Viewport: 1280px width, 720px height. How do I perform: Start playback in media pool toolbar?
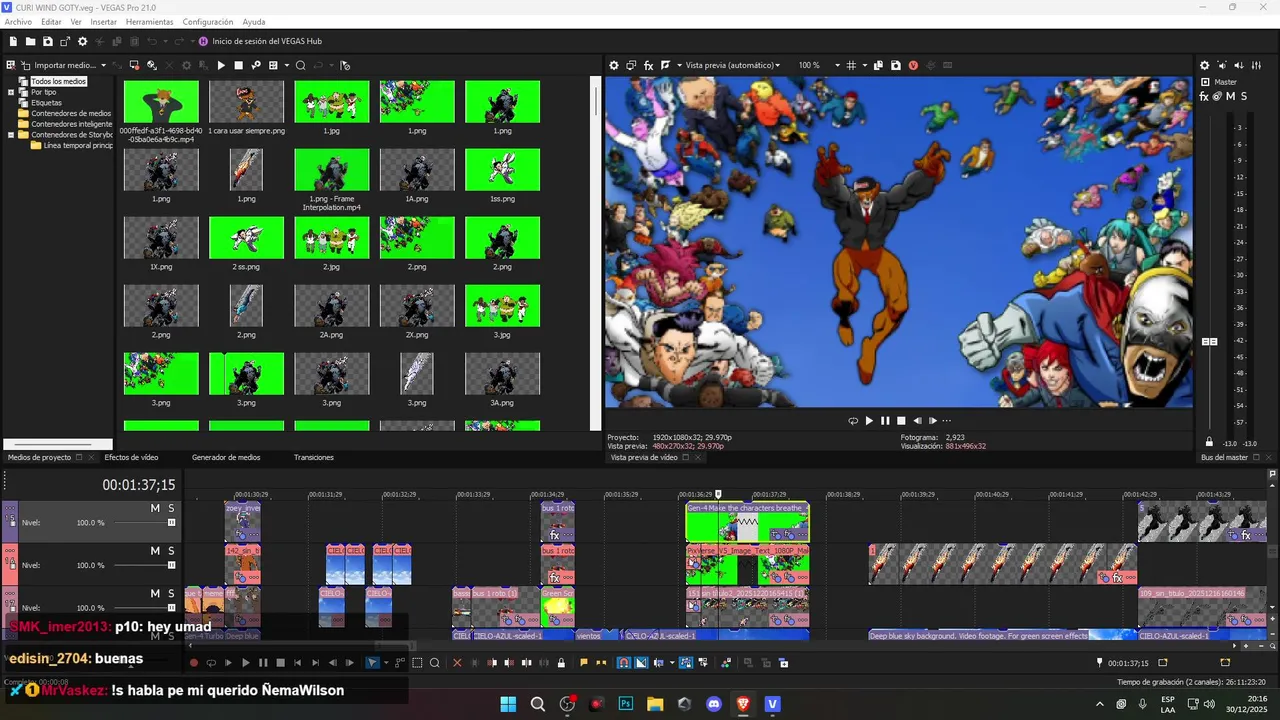click(221, 65)
